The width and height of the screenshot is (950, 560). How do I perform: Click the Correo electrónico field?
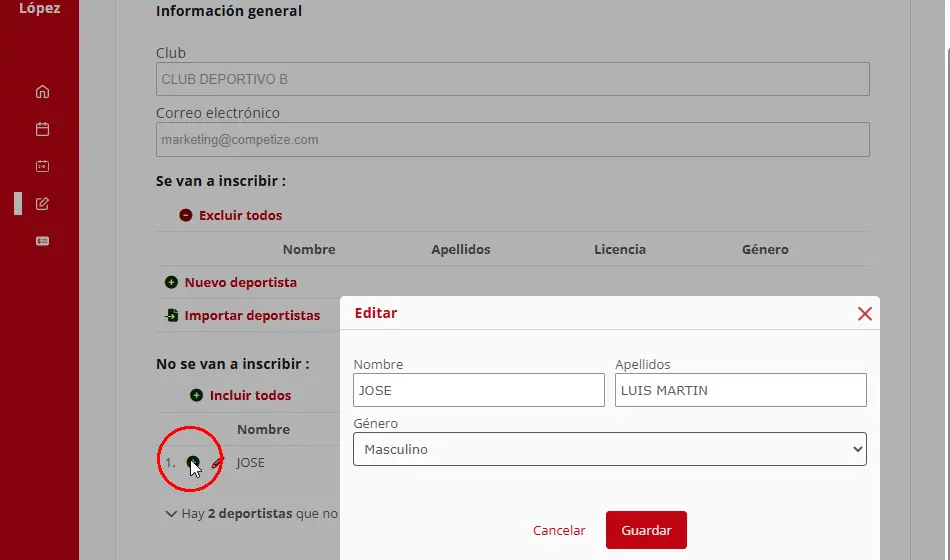click(x=513, y=139)
